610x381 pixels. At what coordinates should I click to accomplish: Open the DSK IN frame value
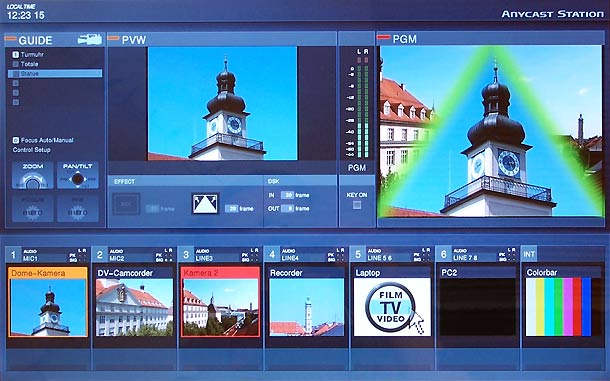click(x=287, y=195)
